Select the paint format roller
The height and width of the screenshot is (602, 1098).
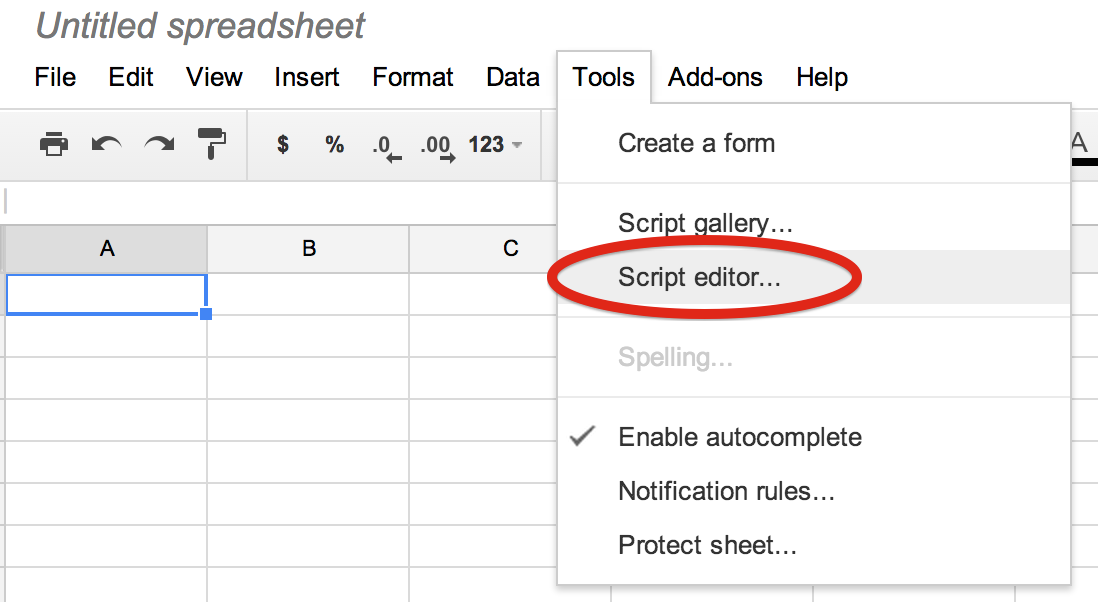click(211, 145)
